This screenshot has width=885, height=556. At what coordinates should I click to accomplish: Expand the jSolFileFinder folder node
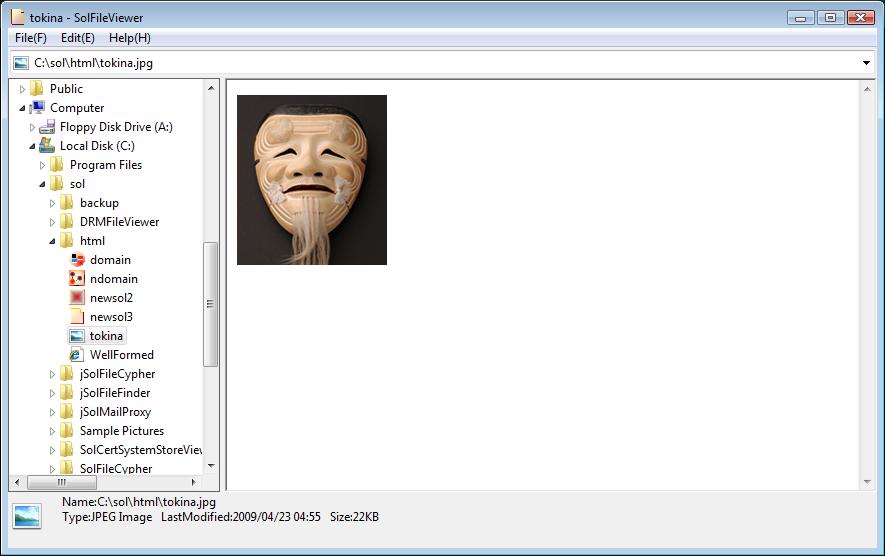coord(52,393)
